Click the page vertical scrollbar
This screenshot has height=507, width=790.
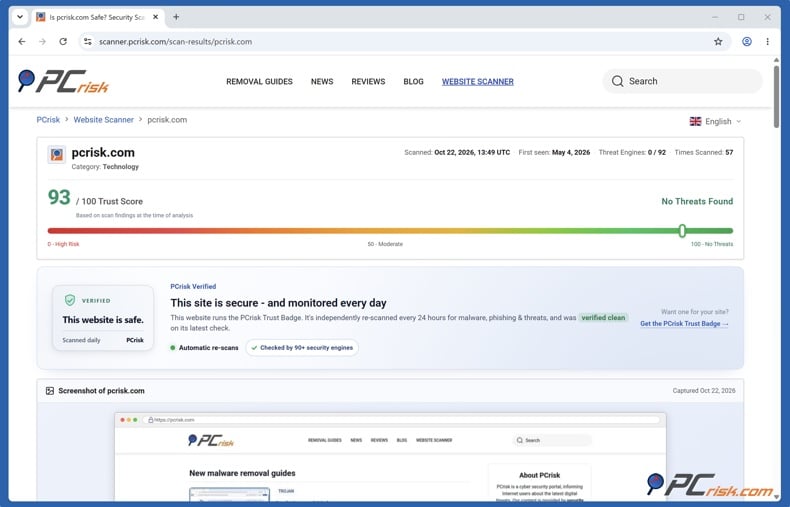[x=776, y=96]
